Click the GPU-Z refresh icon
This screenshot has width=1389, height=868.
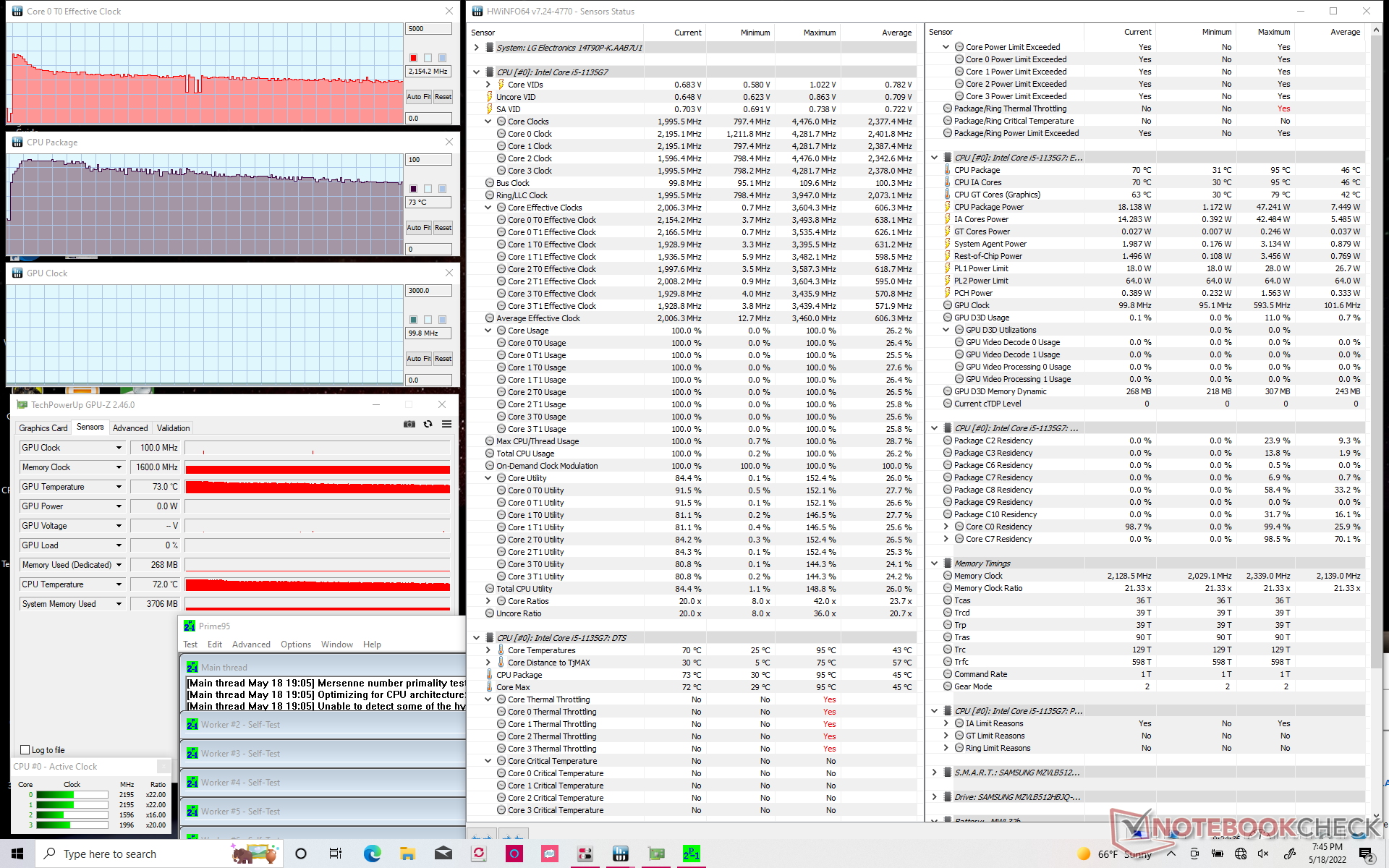[x=428, y=425]
